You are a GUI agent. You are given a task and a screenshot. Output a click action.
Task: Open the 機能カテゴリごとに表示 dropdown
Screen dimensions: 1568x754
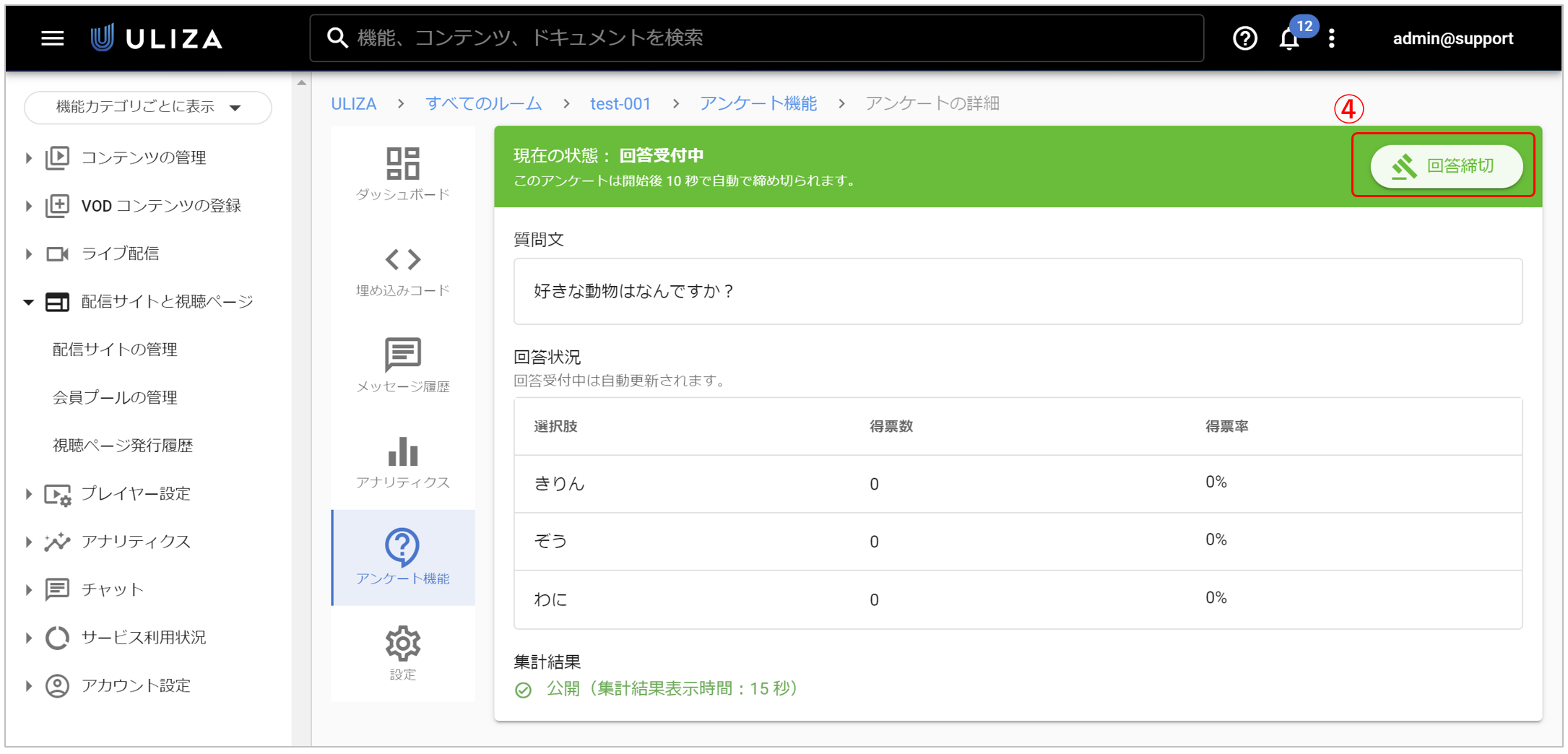tap(148, 108)
